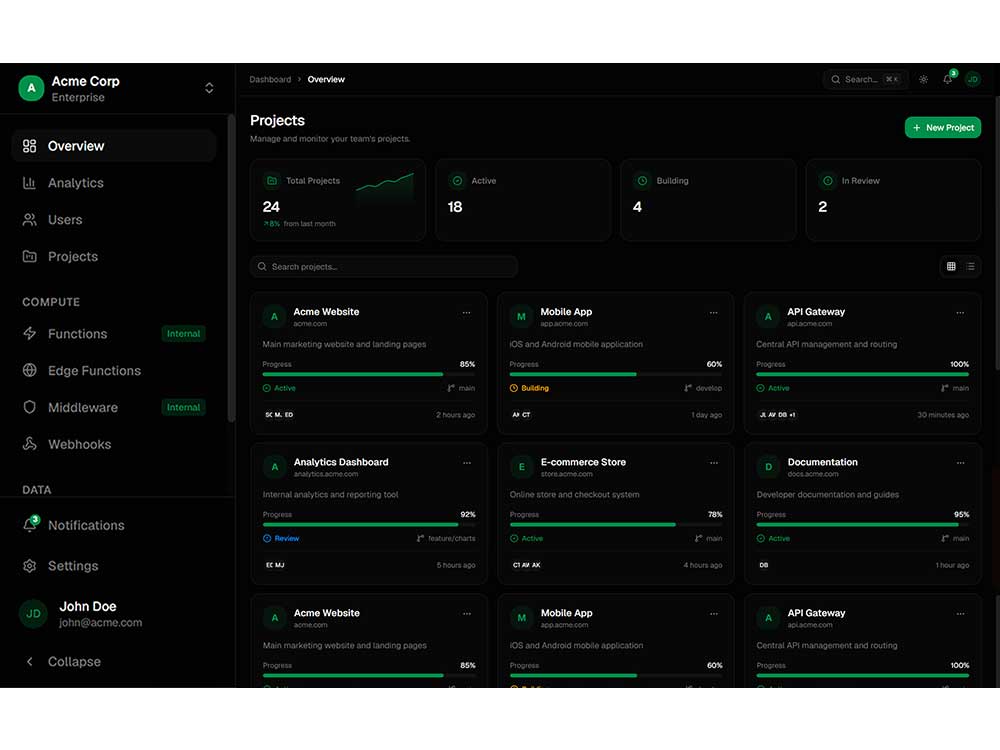This screenshot has width=1000, height=750.
Task: Open Analytics in the sidebar
Action: (x=114, y=183)
